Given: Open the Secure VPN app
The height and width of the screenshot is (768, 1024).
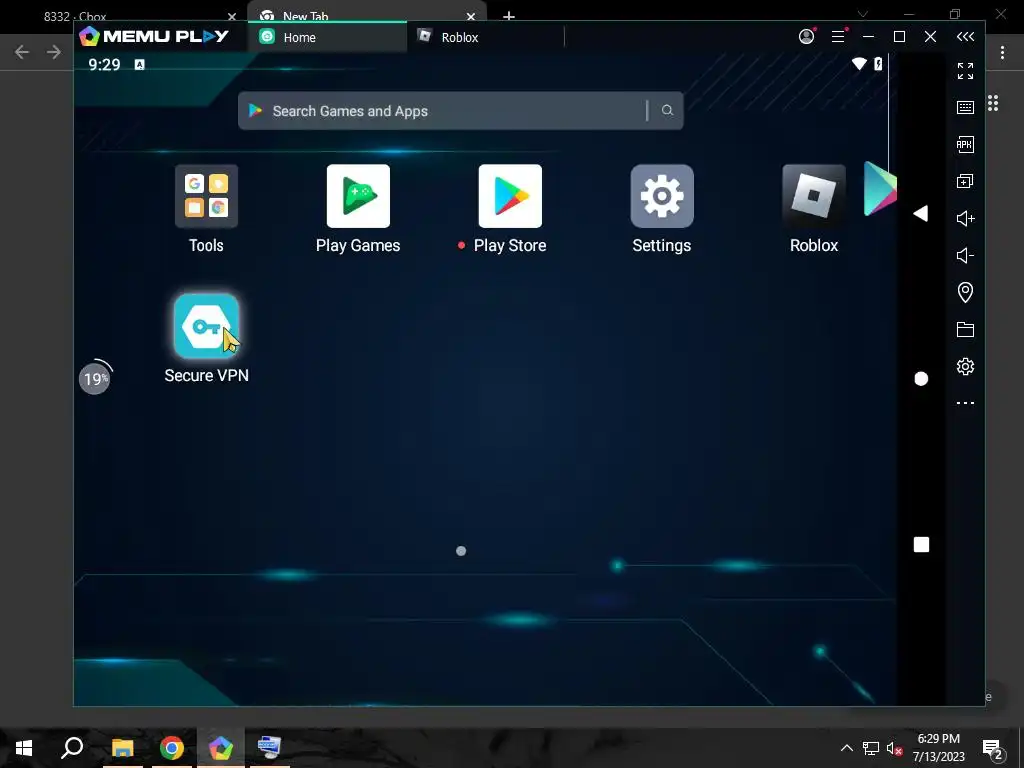Looking at the screenshot, I should (x=206, y=326).
